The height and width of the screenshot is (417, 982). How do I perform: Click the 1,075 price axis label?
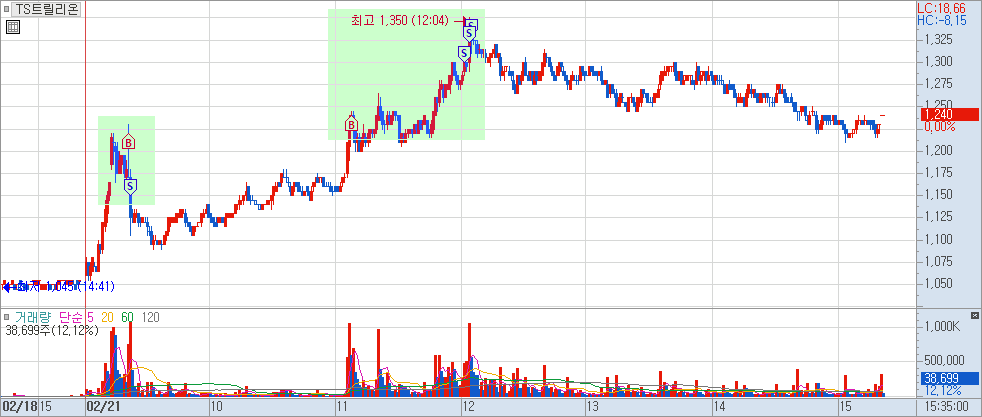point(938,261)
